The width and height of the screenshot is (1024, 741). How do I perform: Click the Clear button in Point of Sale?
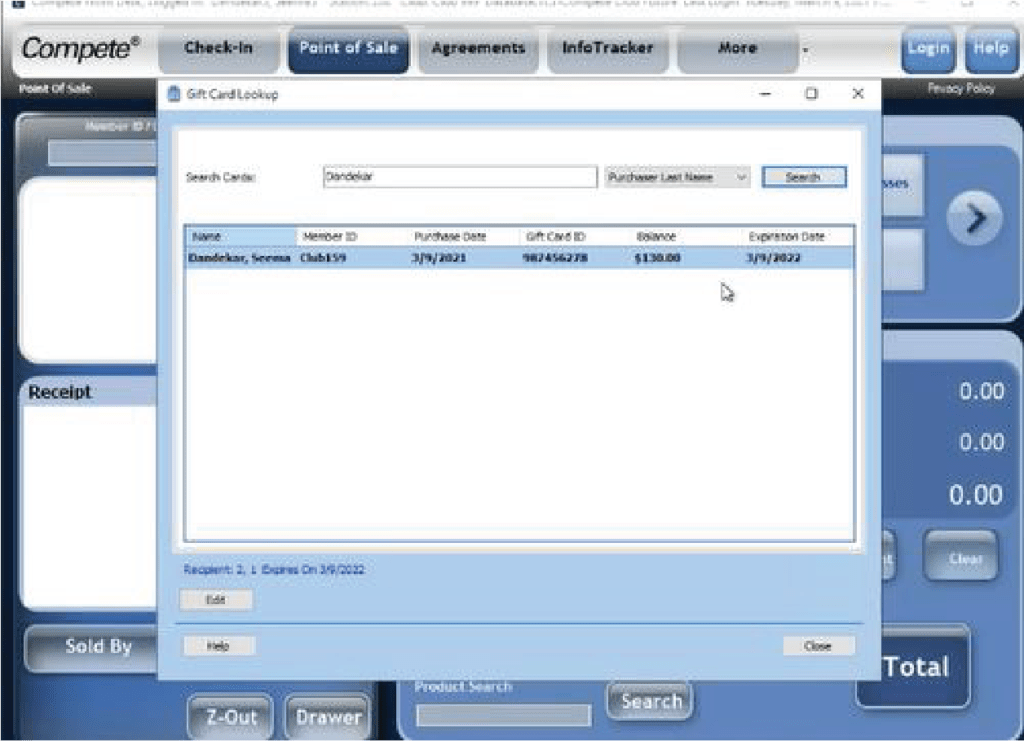961,556
